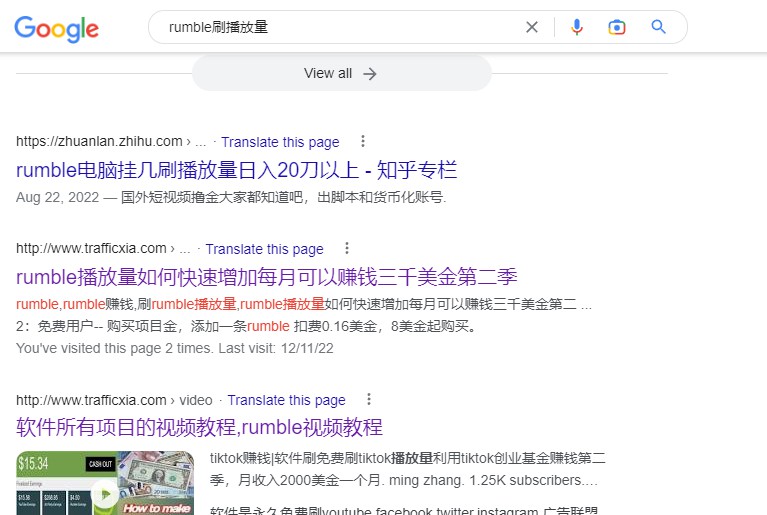
Task: Click the Aug 22, 2022 snippet text
Action: coord(231,197)
